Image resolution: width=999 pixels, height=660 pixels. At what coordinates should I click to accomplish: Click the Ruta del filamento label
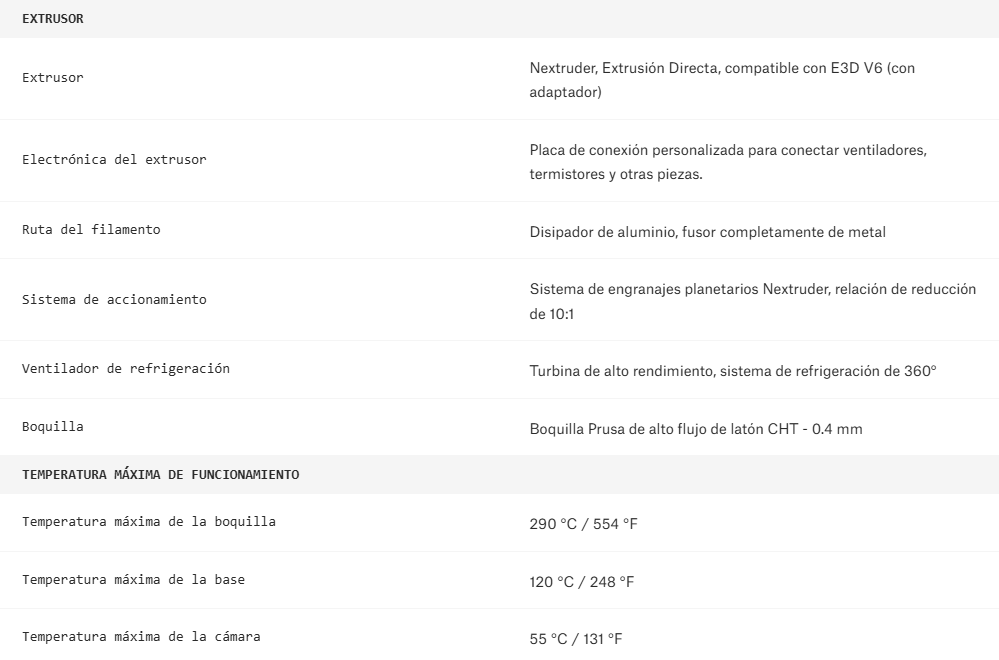pyautogui.click(x=91, y=230)
